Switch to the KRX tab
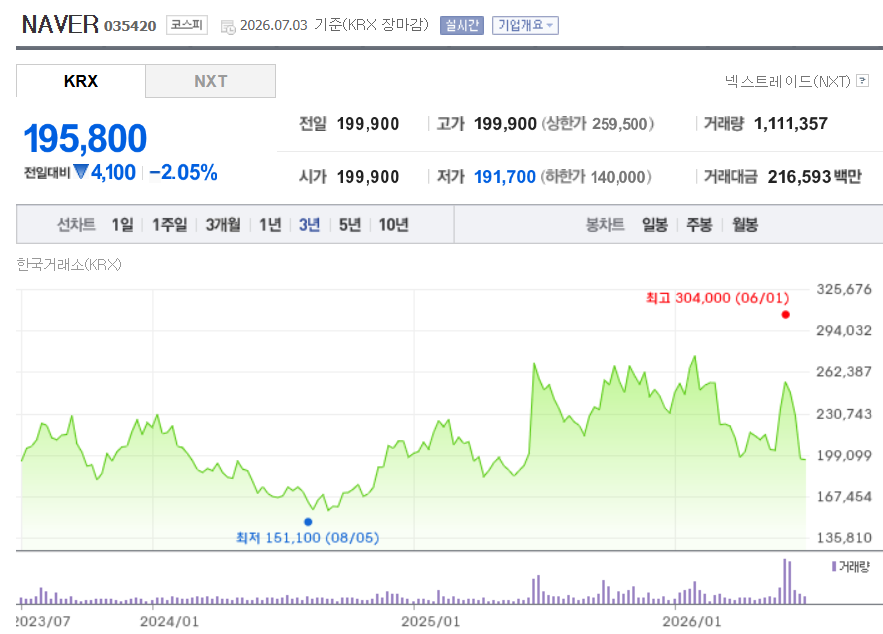Screen dimensions: 883x634 81,81
